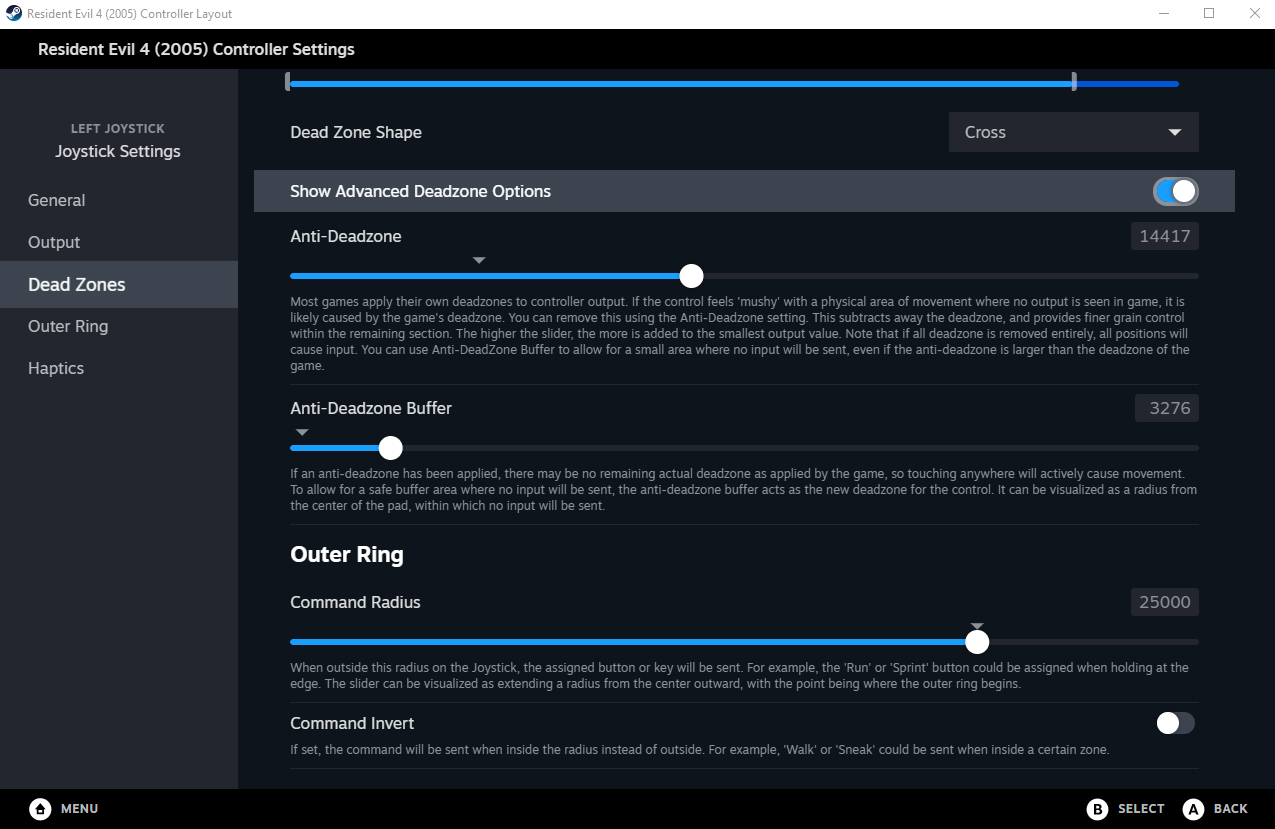
Task: Edit the Anti-Deadzone value 14417
Action: [x=1165, y=236]
